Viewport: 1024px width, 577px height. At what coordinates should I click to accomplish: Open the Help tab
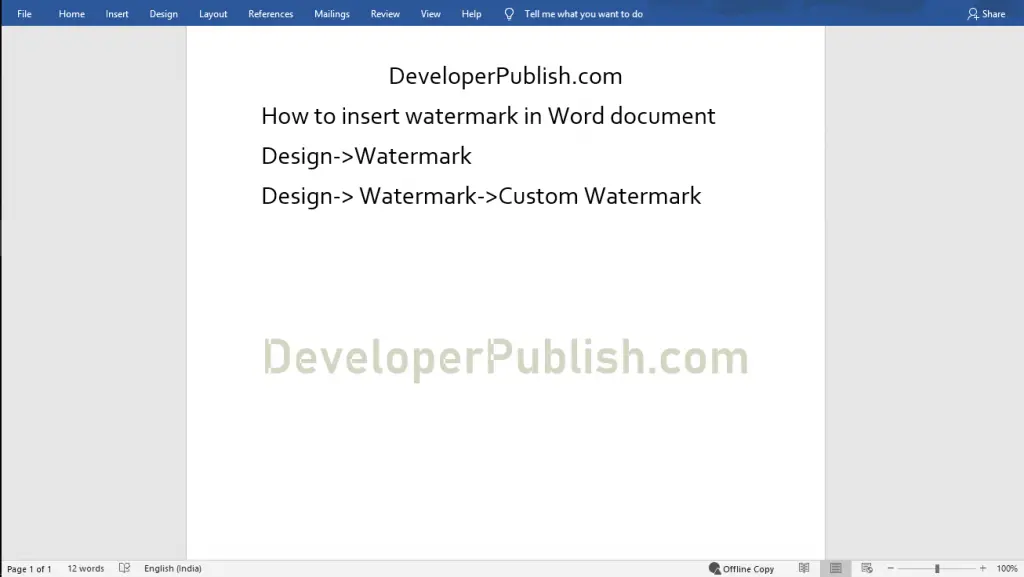[471, 14]
